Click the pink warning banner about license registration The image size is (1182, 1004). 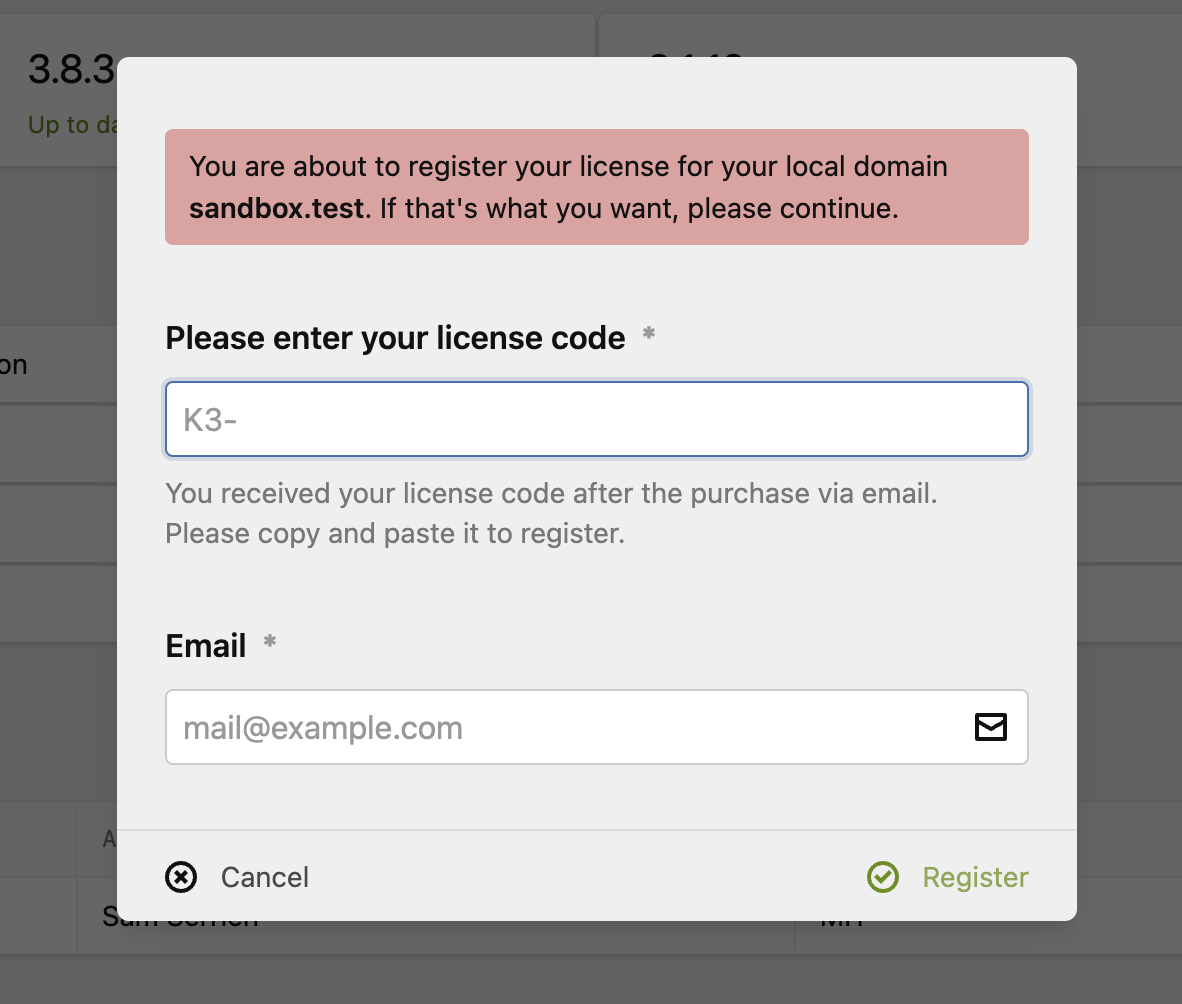tap(596, 187)
